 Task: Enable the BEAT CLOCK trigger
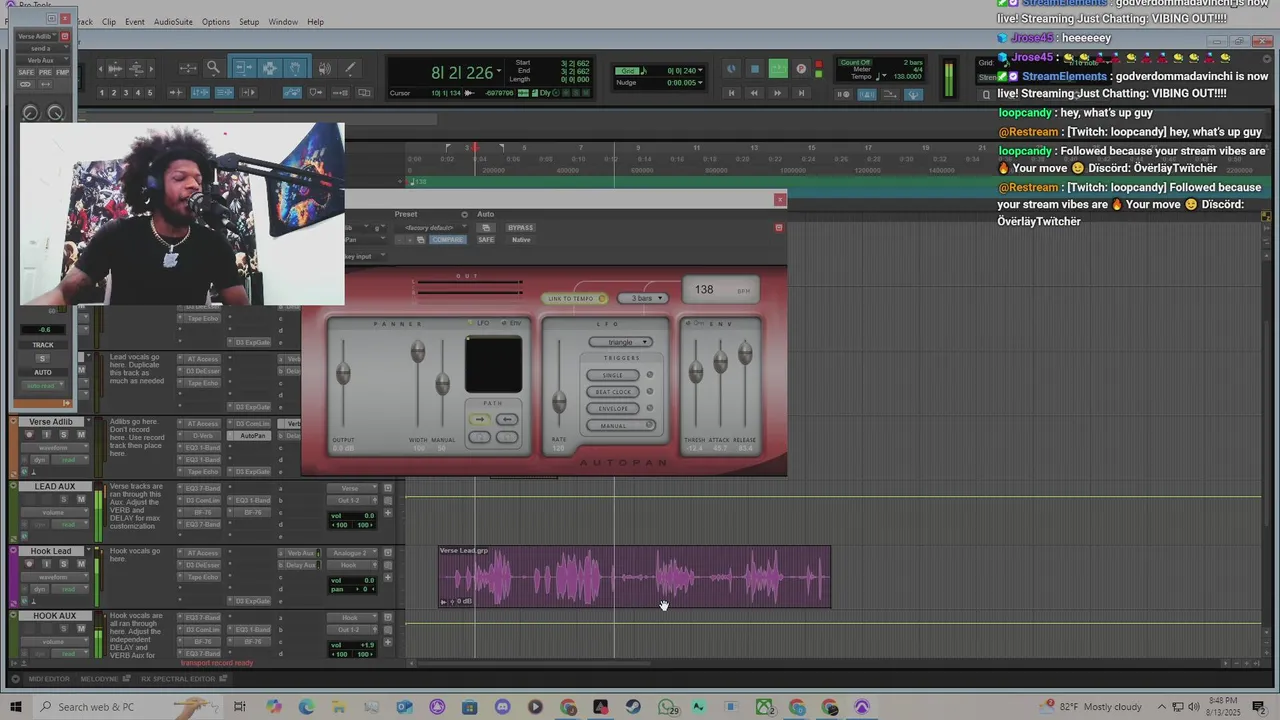[x=614, y=392]
